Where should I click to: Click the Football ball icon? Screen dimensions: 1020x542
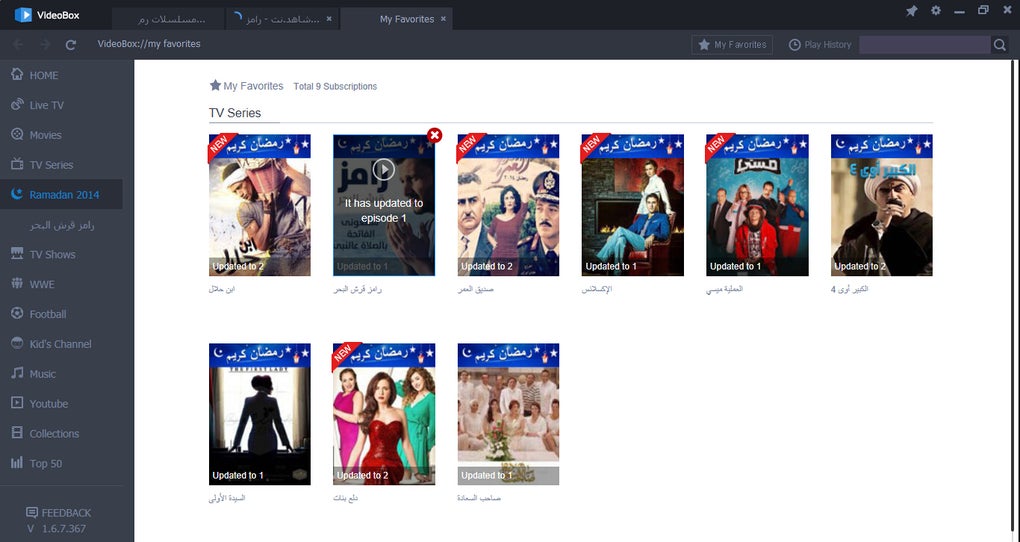coord(17,313)
